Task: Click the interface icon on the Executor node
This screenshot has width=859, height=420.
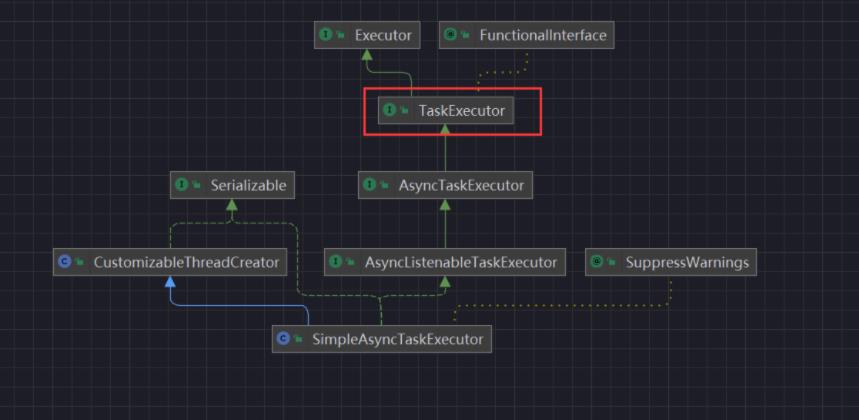Action: click(326, 35)
